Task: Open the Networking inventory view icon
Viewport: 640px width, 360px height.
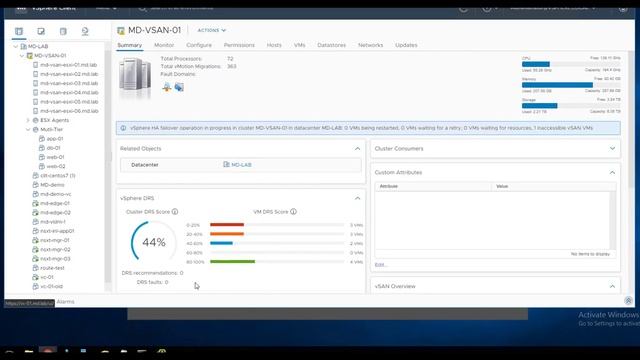Action: [x=85, y=31]
